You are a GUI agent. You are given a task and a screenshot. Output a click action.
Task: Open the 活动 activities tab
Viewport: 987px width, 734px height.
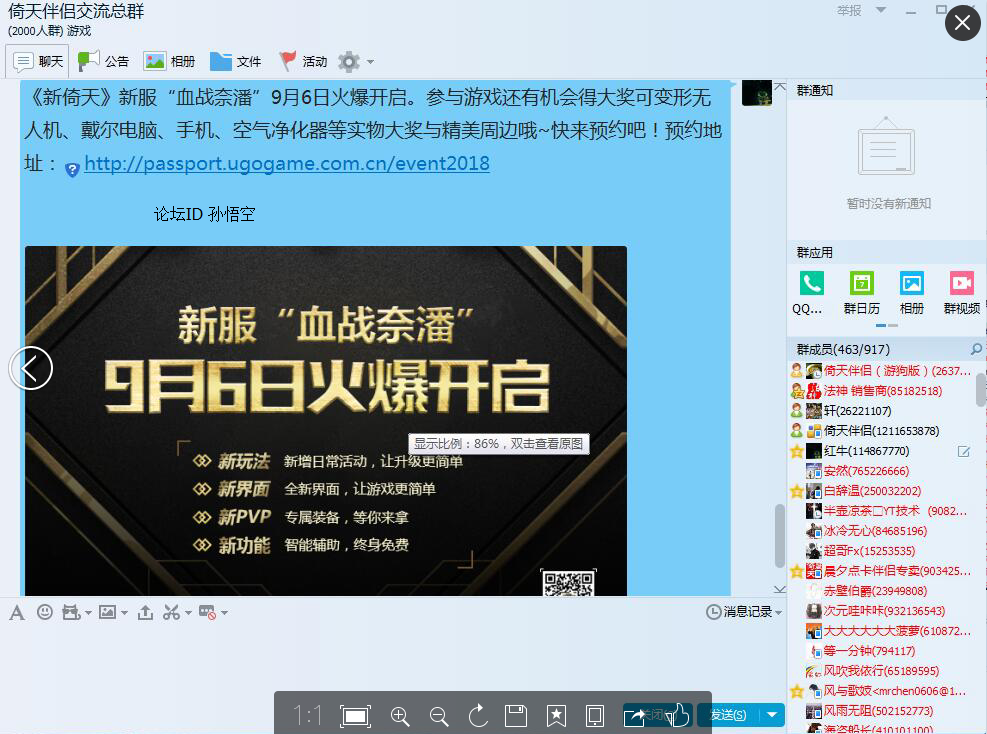pyautogui.click(x=303, y=61)
